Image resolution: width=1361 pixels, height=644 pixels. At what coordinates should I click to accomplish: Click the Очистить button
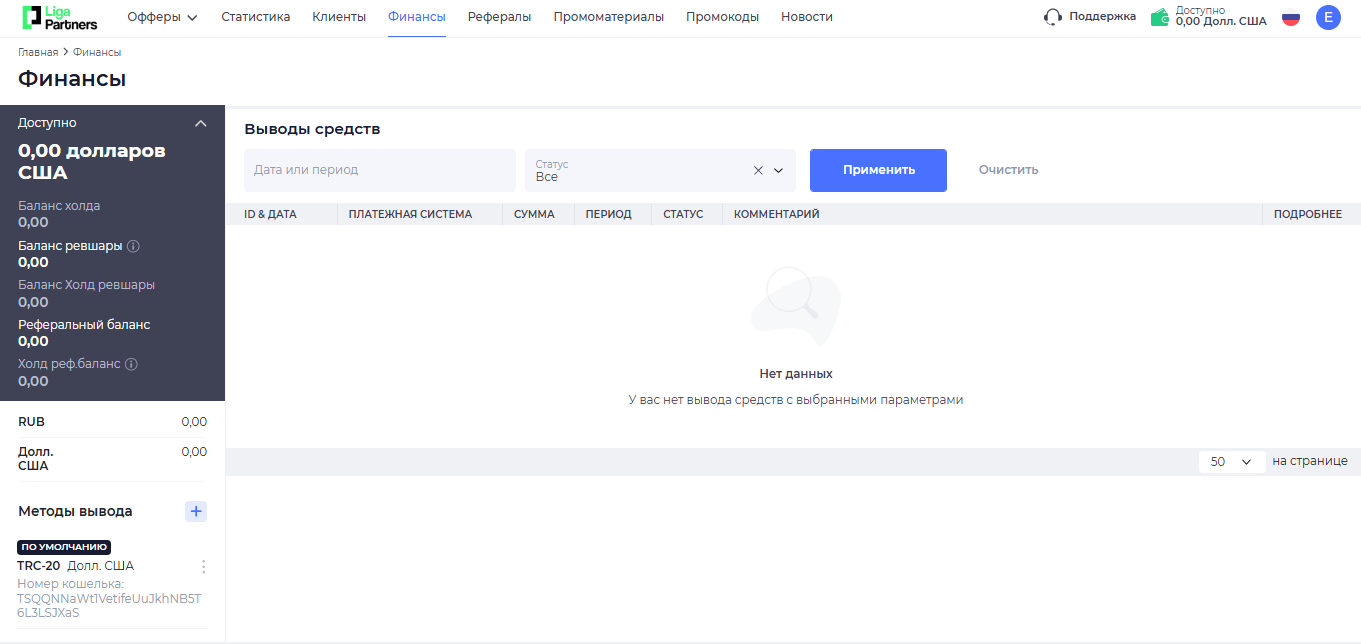click(1008, 170)
